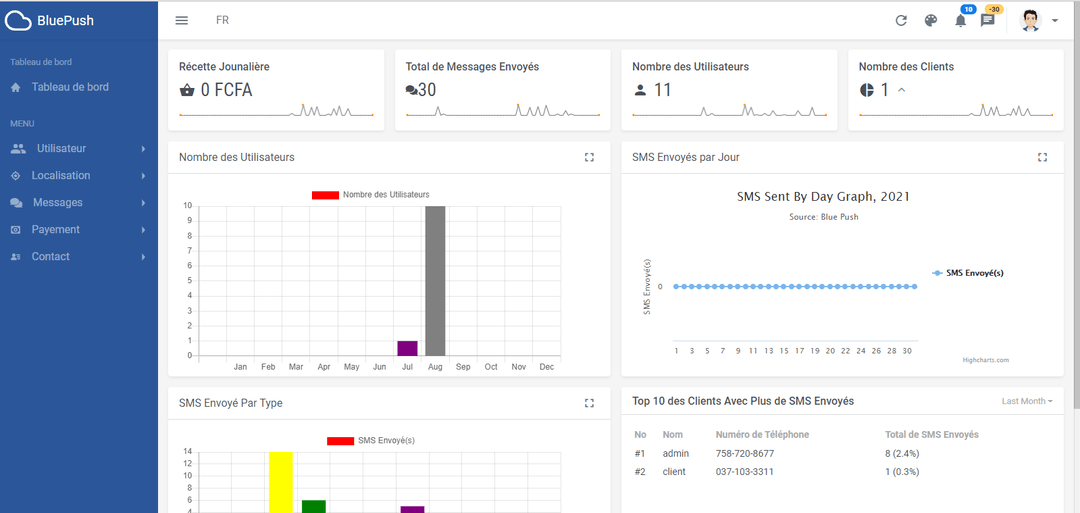1080x513 pixels.
Task: Toggle the Nombre des Utilisateurs legend item
Action: 370,194
